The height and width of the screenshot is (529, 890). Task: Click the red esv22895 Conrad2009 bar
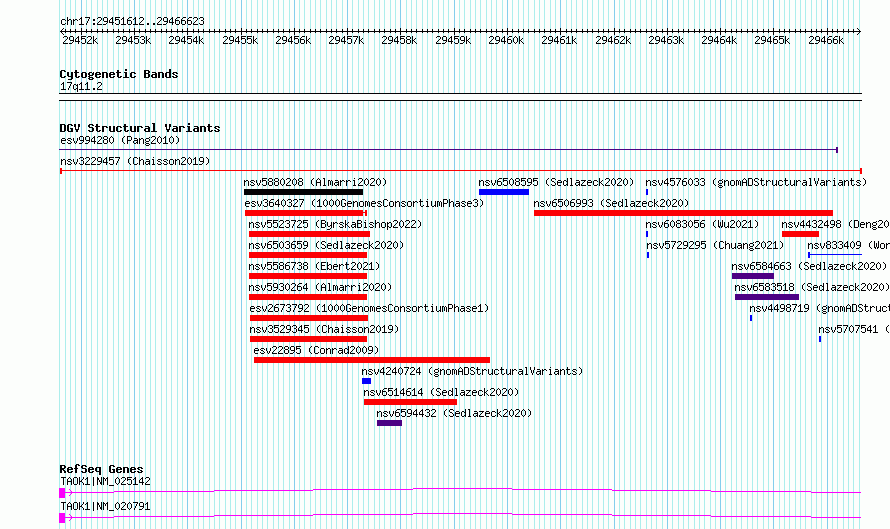click(x=372, y=360)
